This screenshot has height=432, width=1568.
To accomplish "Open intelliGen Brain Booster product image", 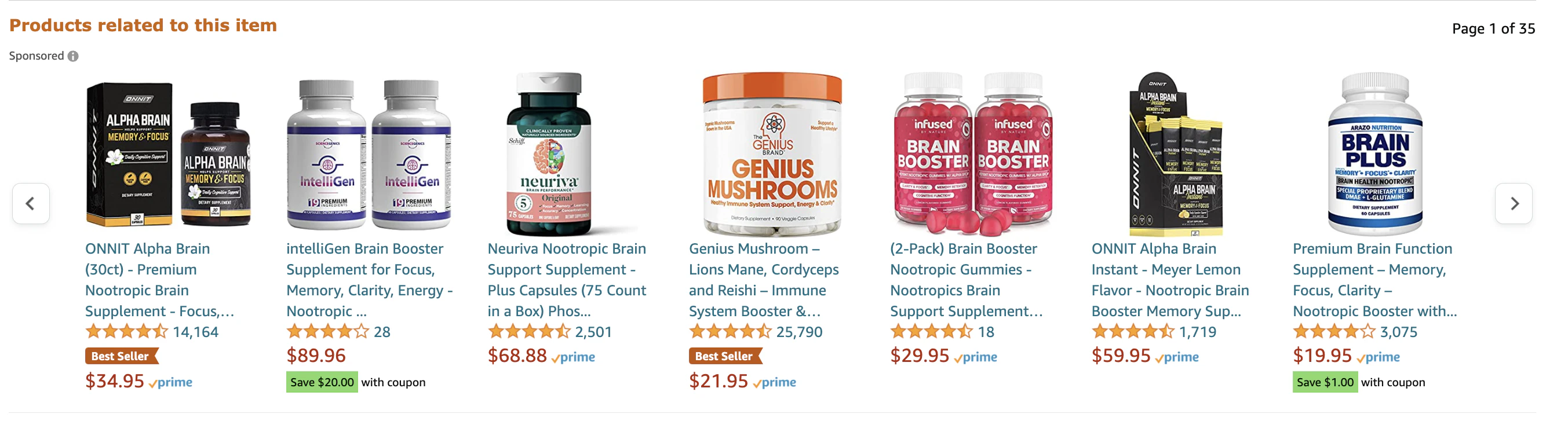I will click(x=369, y=155).
